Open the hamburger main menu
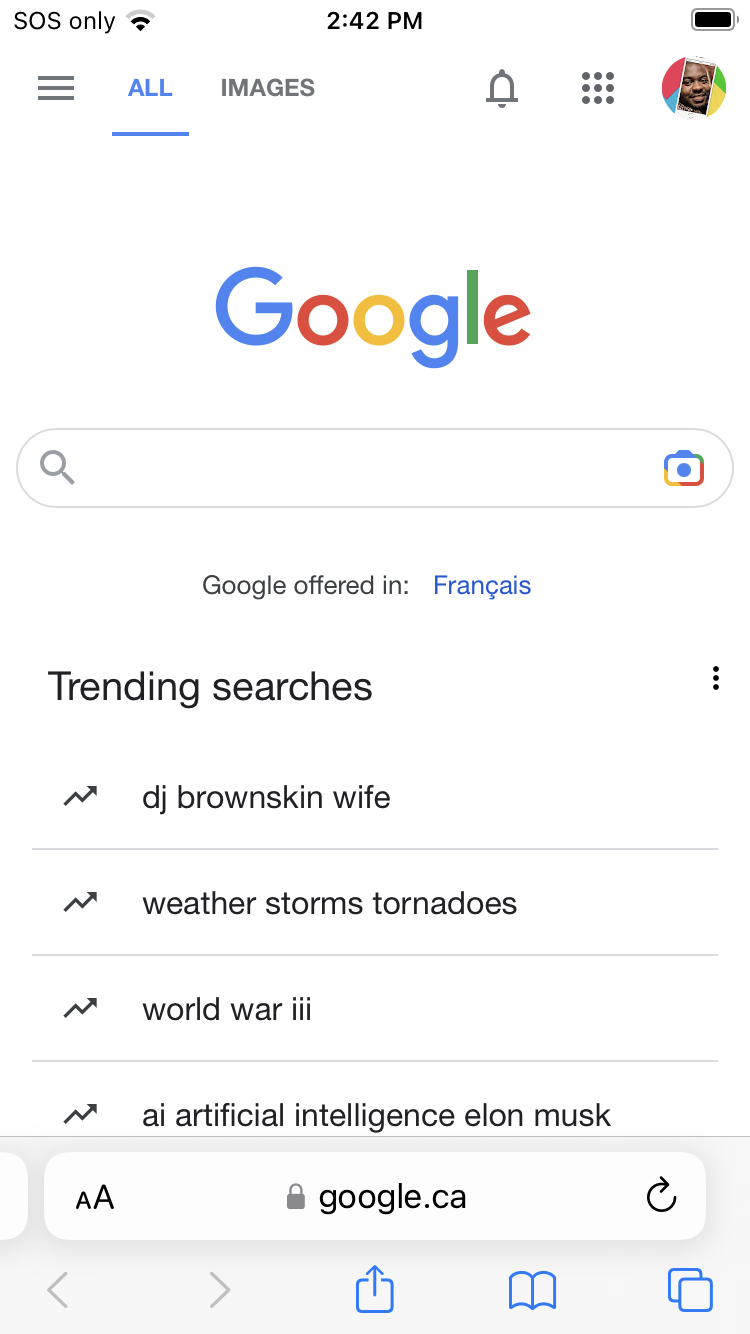Screen dimensions: 750x1334 (56, 88)
